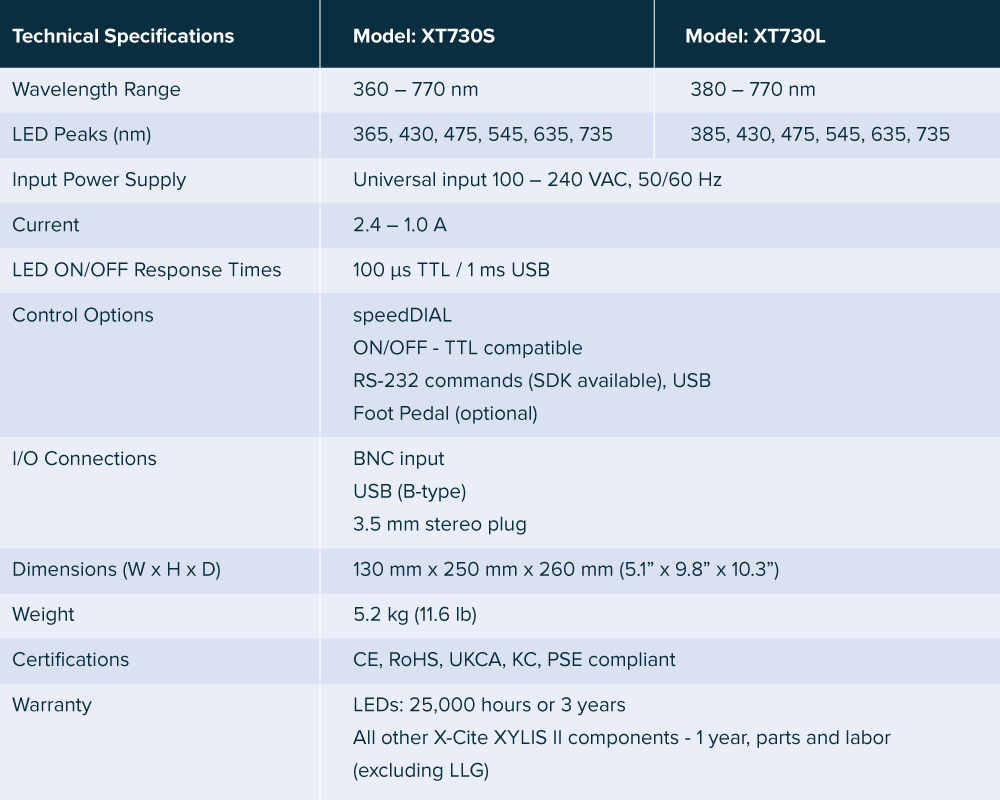The image size is (1000, 800).
Task: Click the Input Power Supply label
Action: tap(99, 180)
